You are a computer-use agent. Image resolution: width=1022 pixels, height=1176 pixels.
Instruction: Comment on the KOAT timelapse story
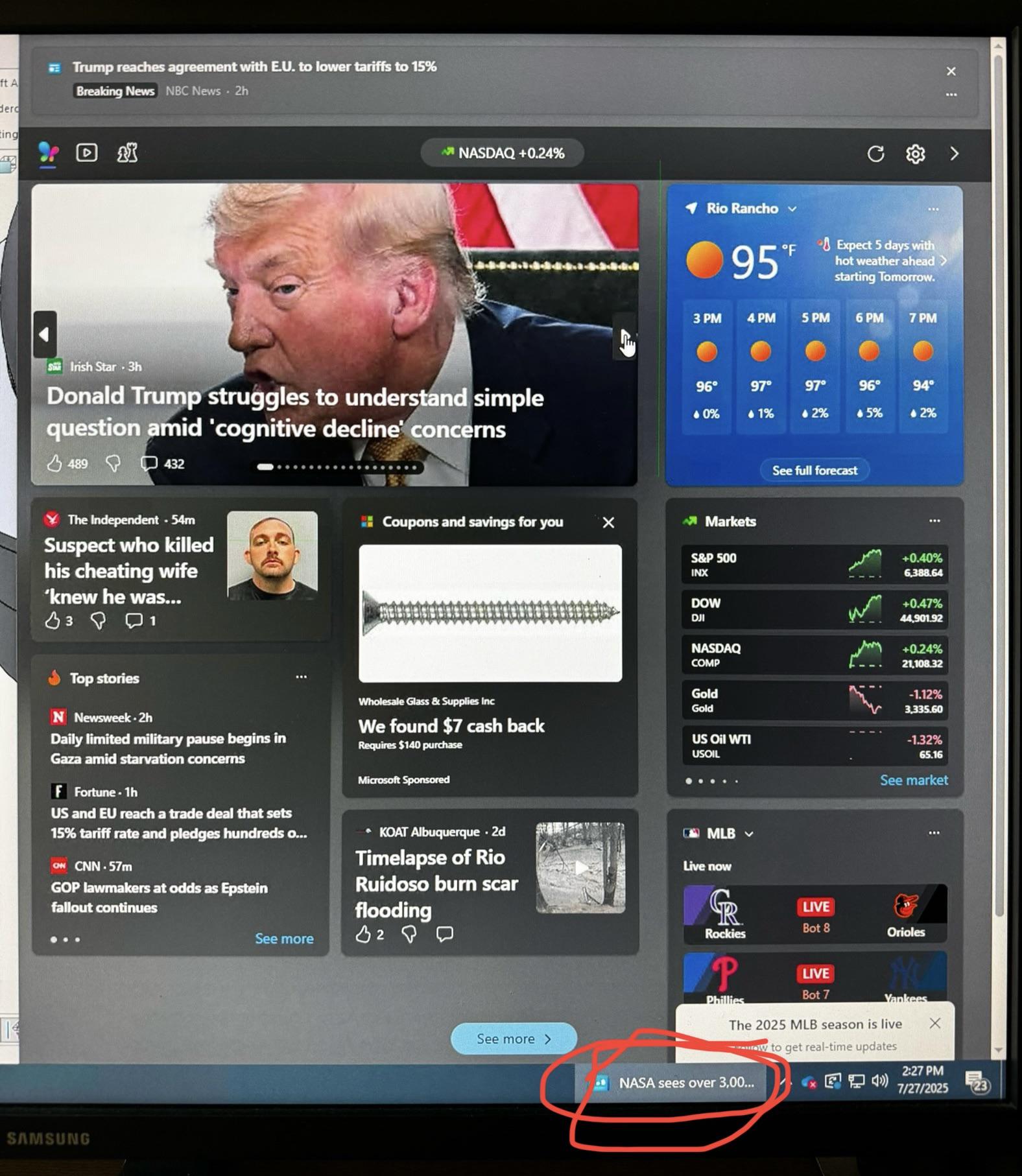click(x=445, y=934)
